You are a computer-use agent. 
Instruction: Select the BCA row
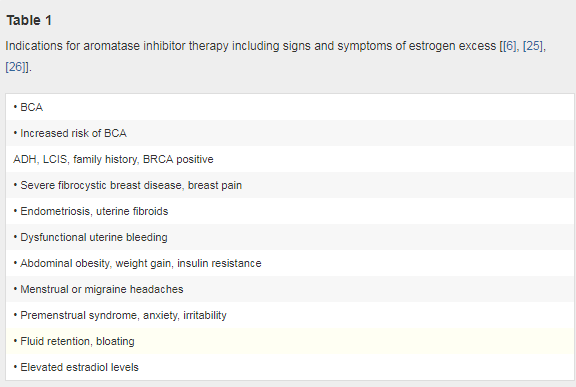pyautogui.click(x=290, y=107)
